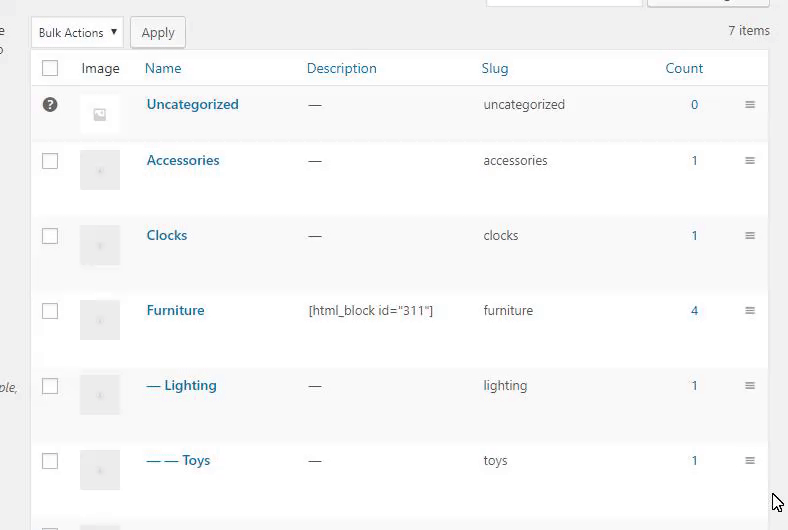Click the drag handle for Lighting row
Viewport: 788px width, 530px height.
pos(750,386)
